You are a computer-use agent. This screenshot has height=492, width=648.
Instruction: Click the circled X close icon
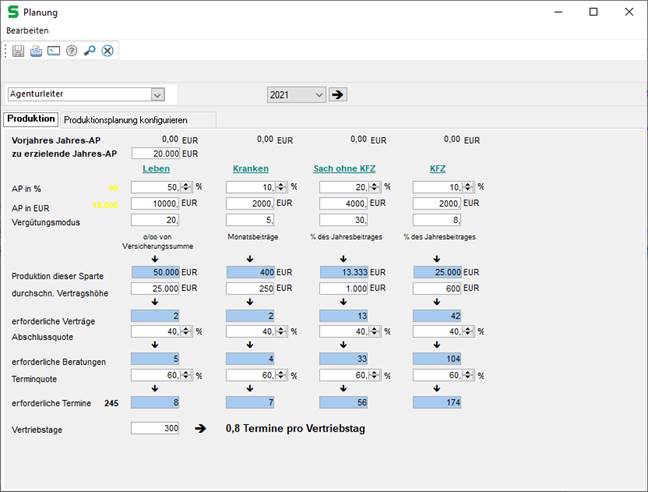[x=107, y=51]
